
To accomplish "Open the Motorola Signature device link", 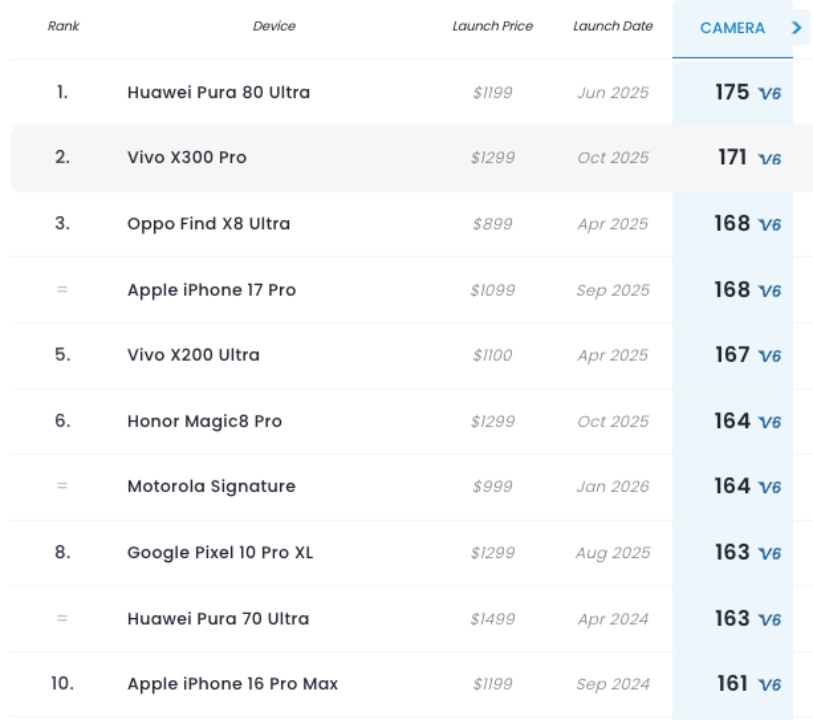I will [x=211, y=486].
